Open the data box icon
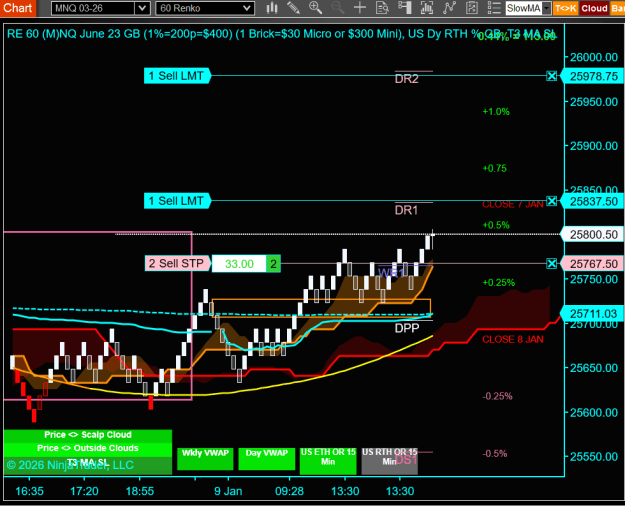 (382, 8)
